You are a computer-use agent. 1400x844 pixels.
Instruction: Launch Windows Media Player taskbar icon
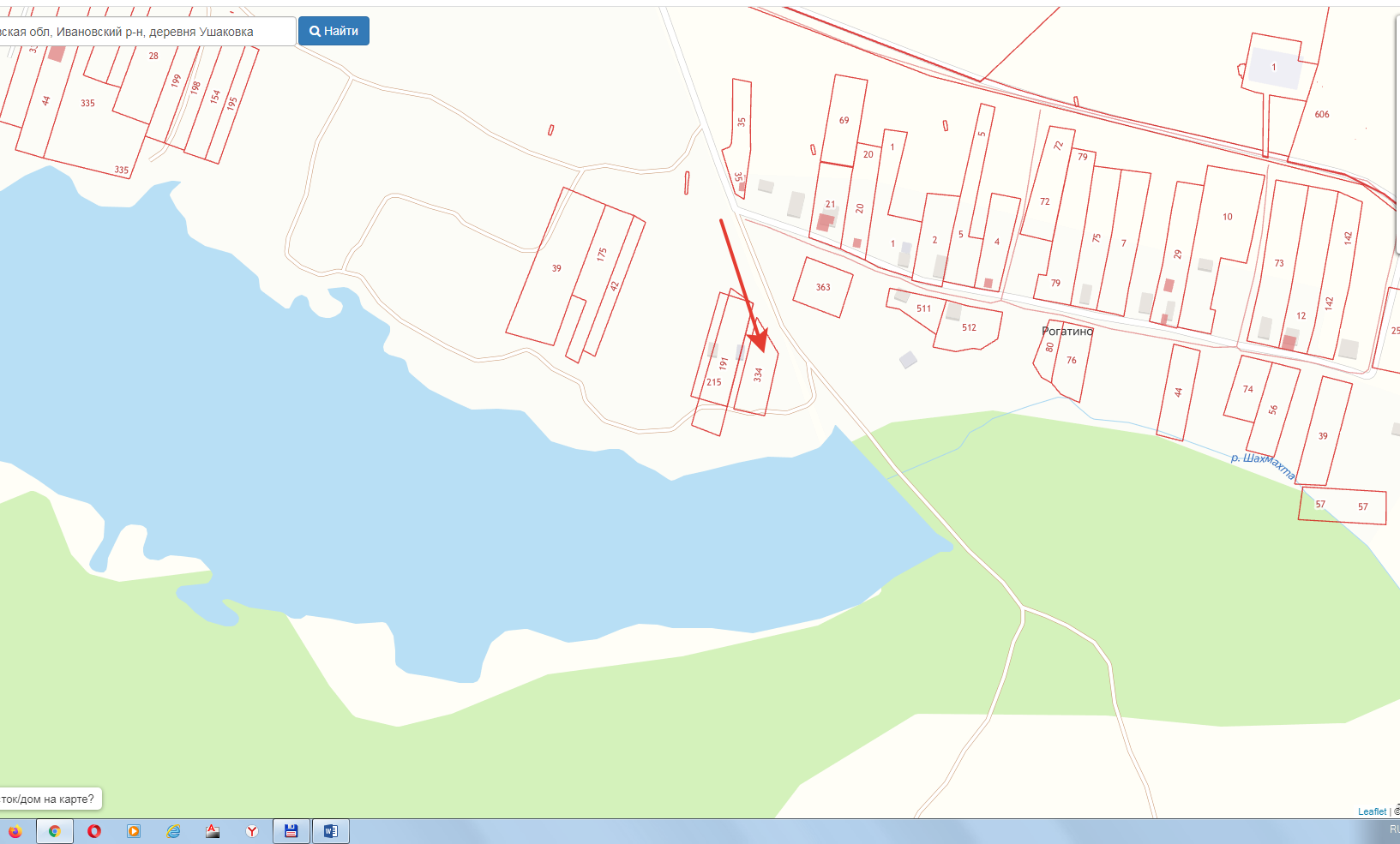[134, 831]
